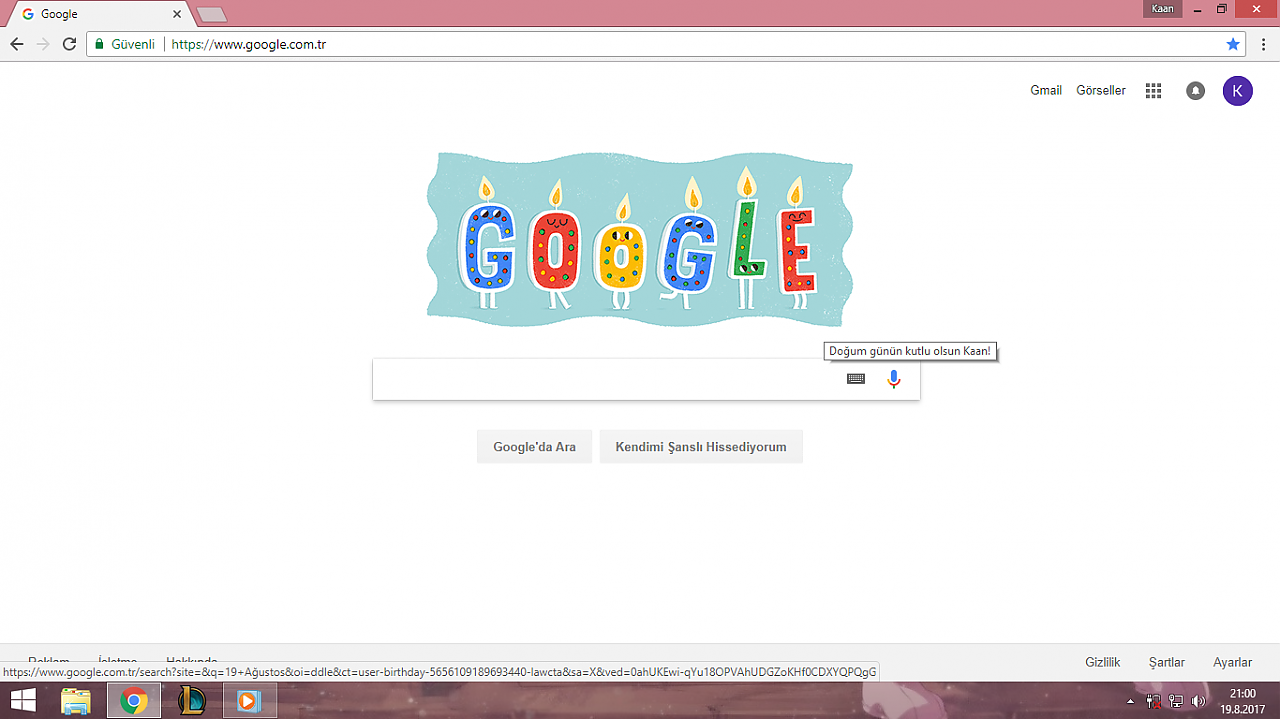The width and height of the screenshot is (1280, 719).
Task: Open the Gizlilik footer link
Action: tap(1103, 662)
